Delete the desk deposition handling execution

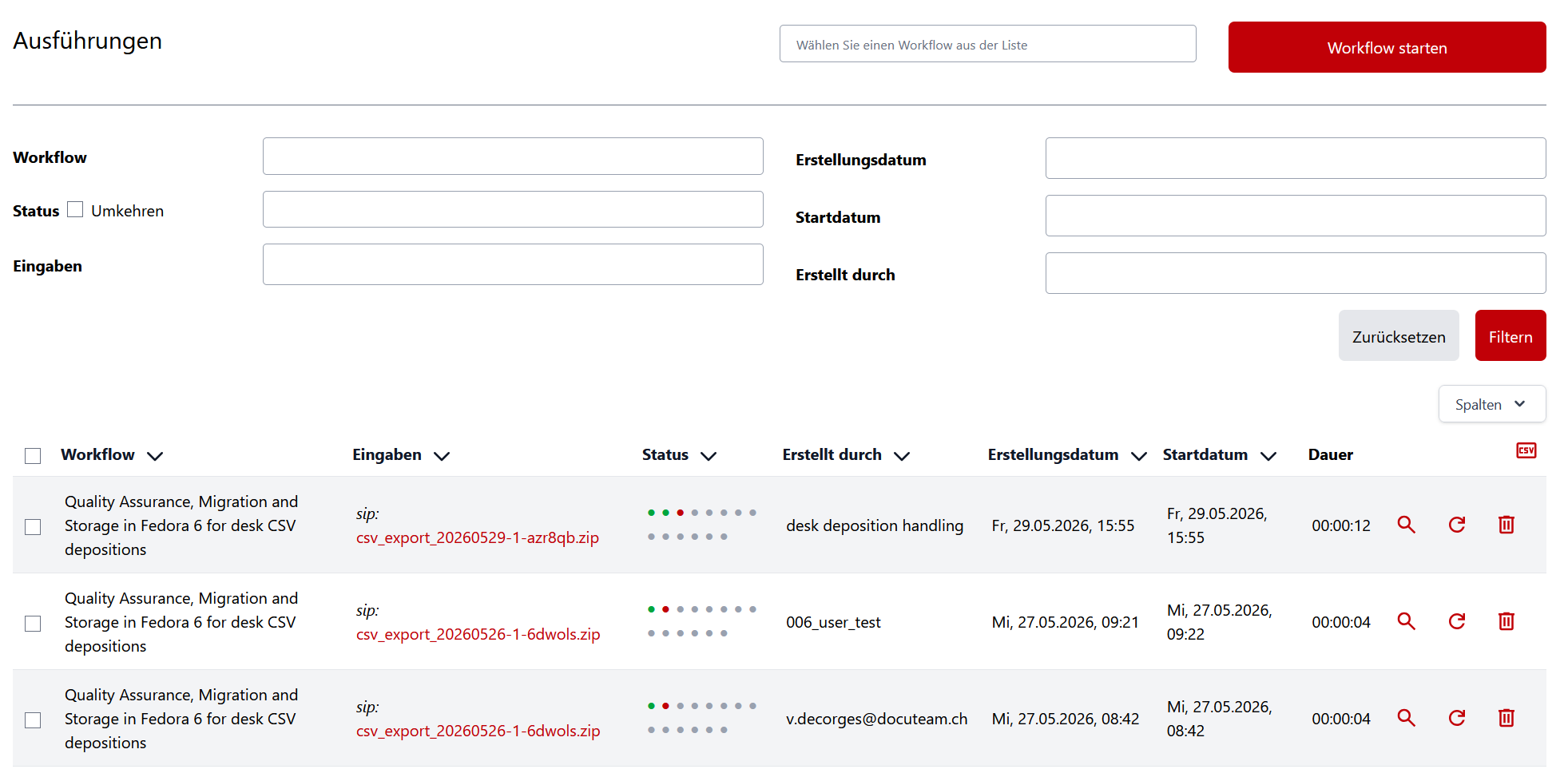click(x=1506, y=525)
